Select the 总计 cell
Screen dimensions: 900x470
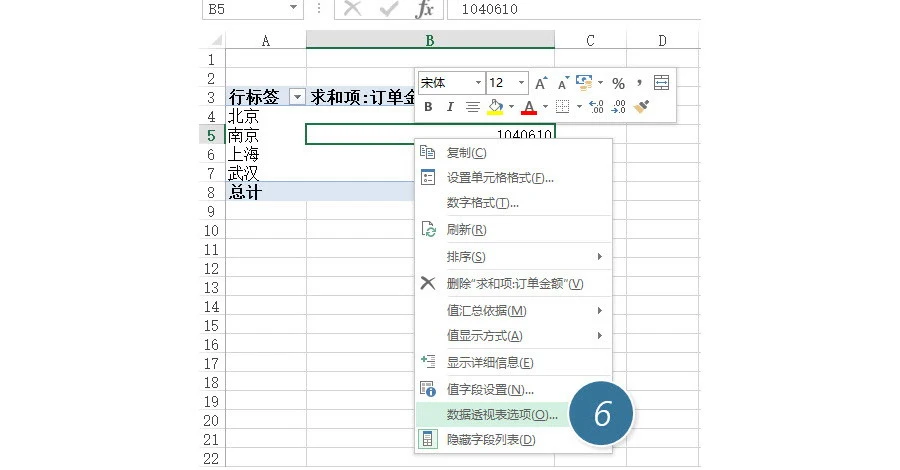(x=266, y=192)
